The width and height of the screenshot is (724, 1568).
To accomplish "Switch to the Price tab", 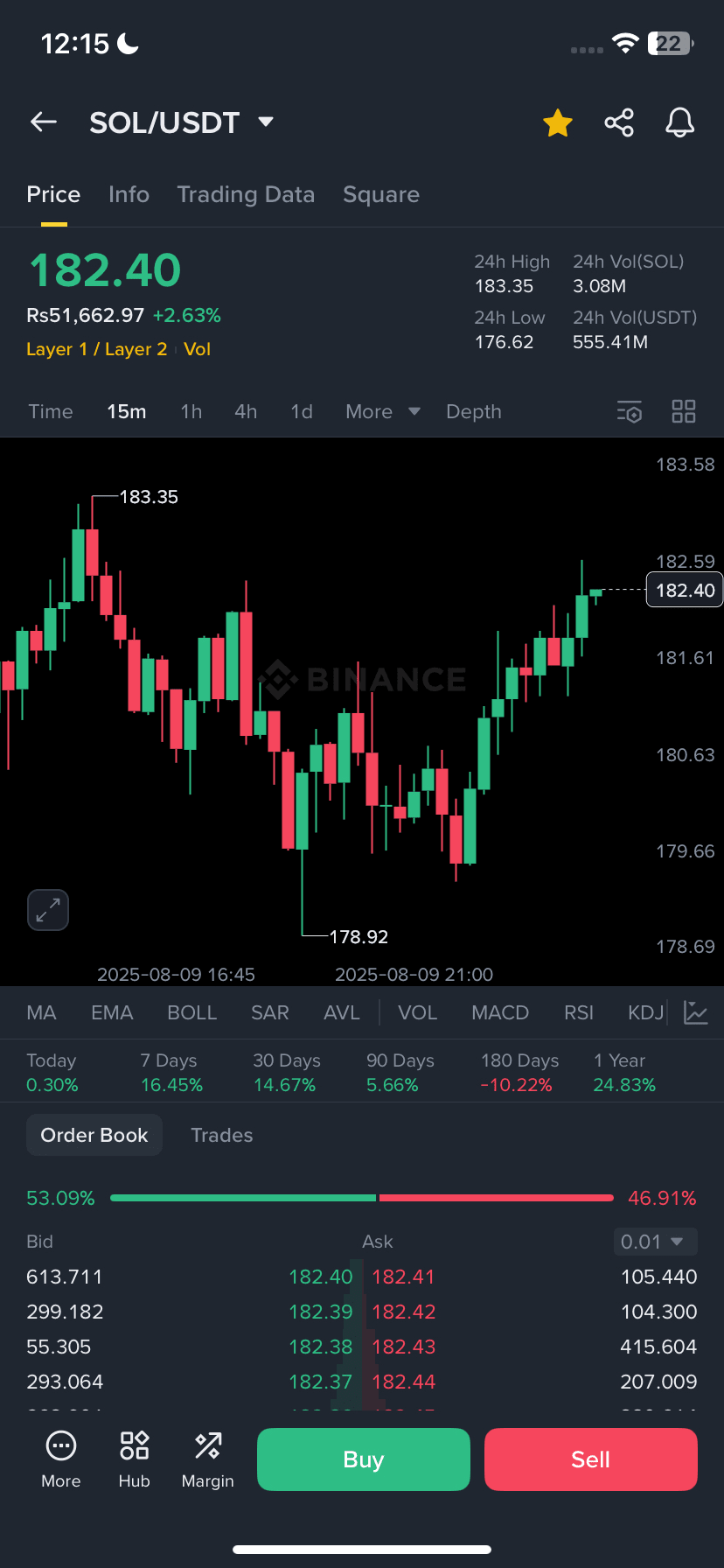I will pyautogui.click(x=53, y=194).
